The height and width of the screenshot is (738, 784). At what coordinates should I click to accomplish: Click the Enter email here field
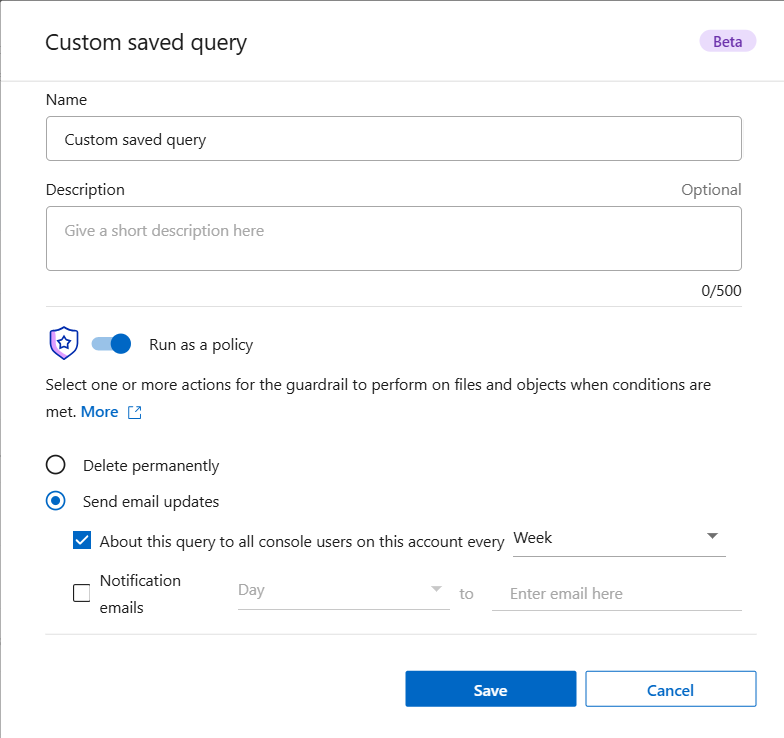click(x=616, y=593)
